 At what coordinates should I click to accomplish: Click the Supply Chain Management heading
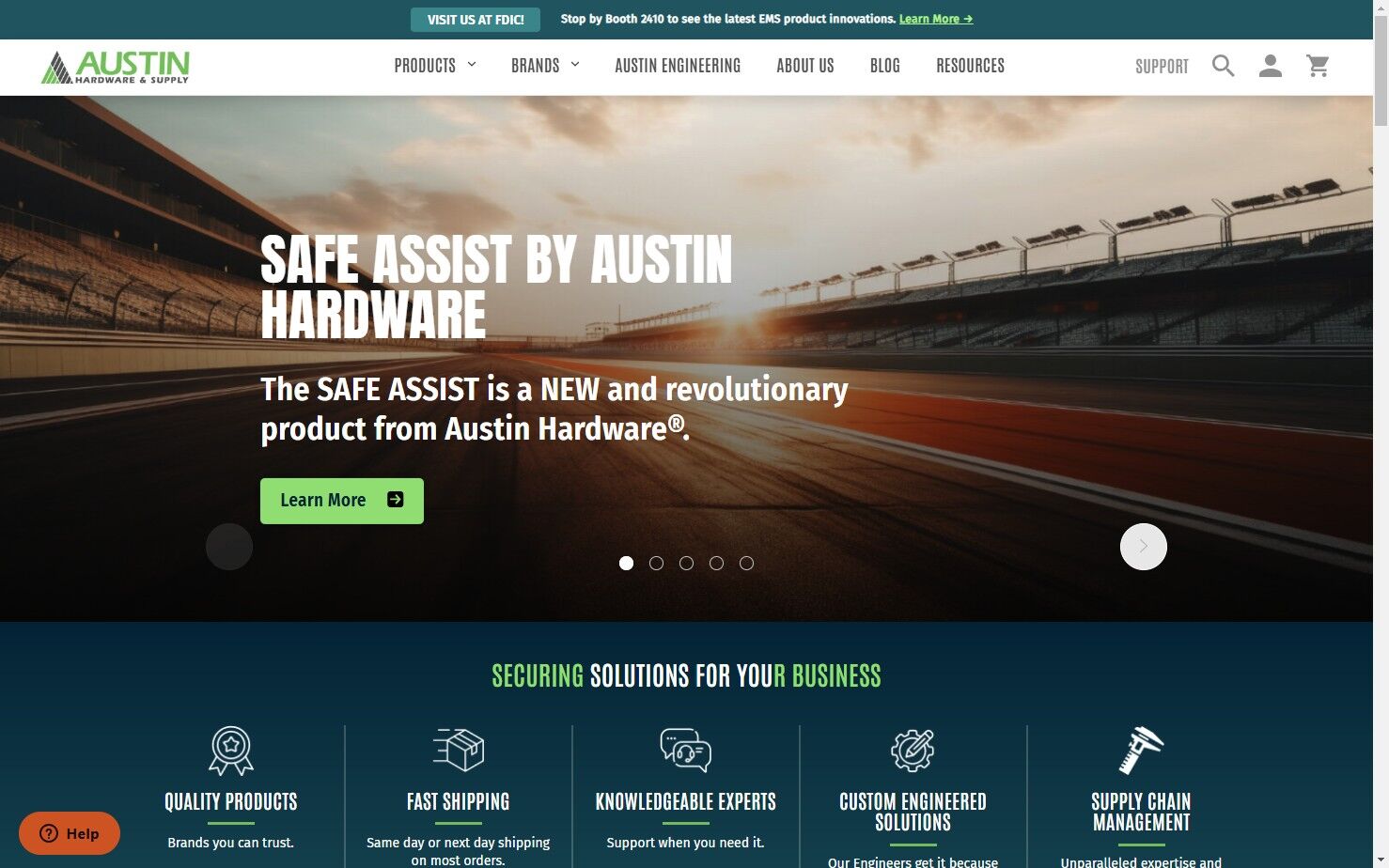pyautogui.click(x=1141, y=813)
